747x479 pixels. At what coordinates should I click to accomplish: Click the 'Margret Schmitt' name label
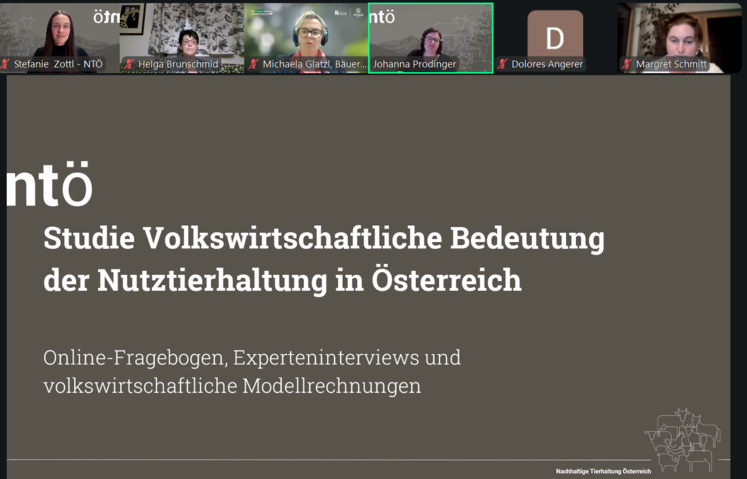coord(671,64)
